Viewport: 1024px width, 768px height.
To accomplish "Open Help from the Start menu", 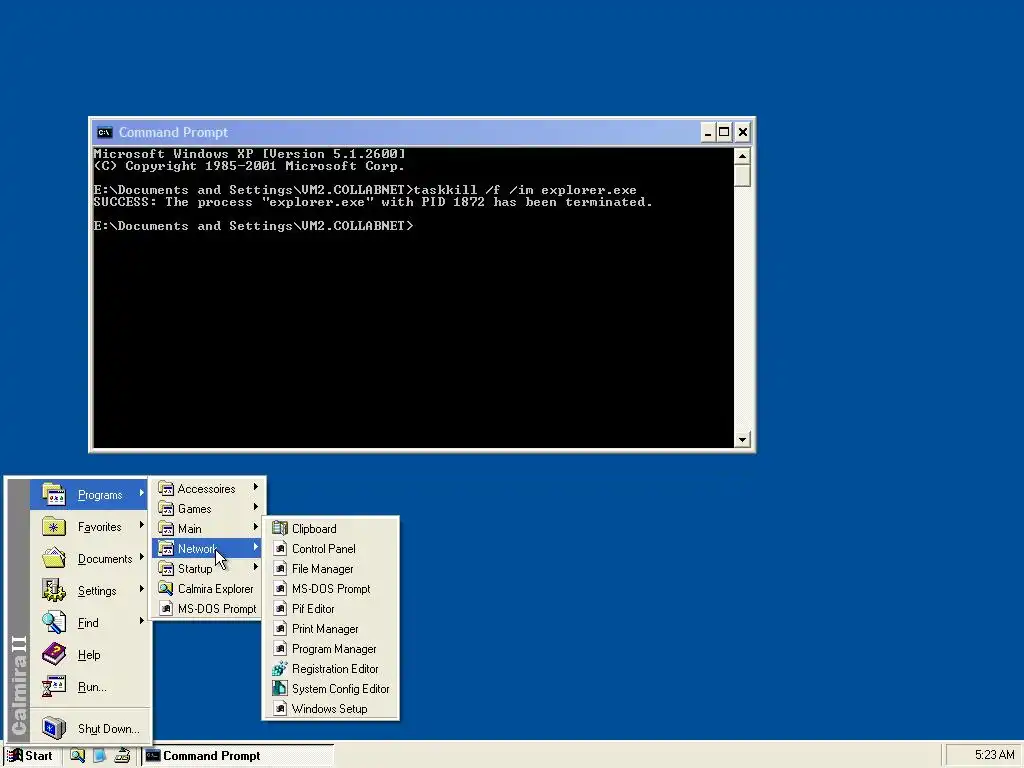I will [x=90, y=655].
